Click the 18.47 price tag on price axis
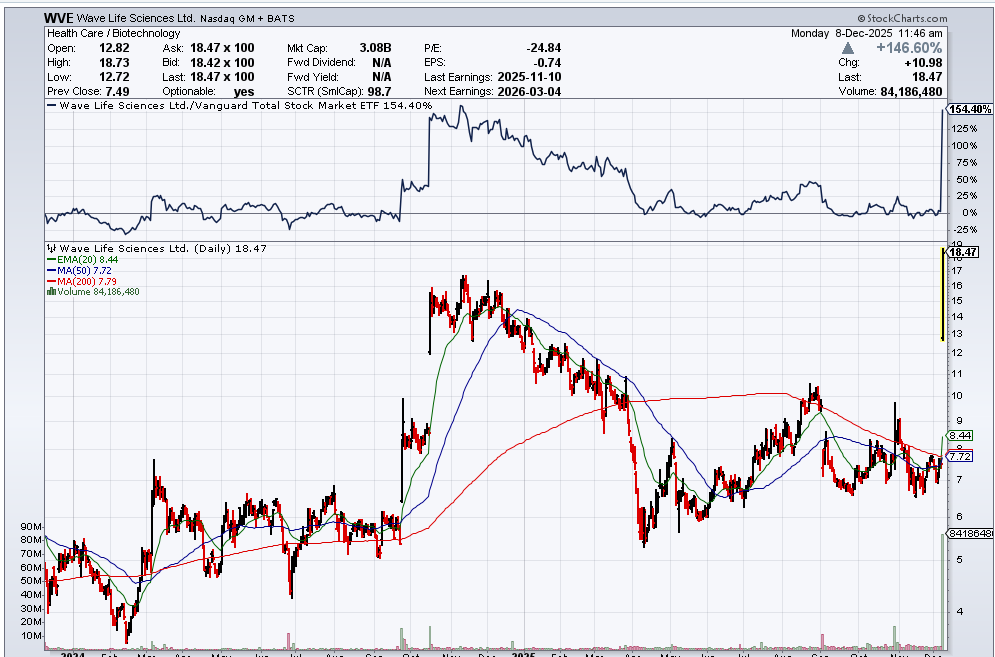 pyautogui.click(x=964, y=252)
